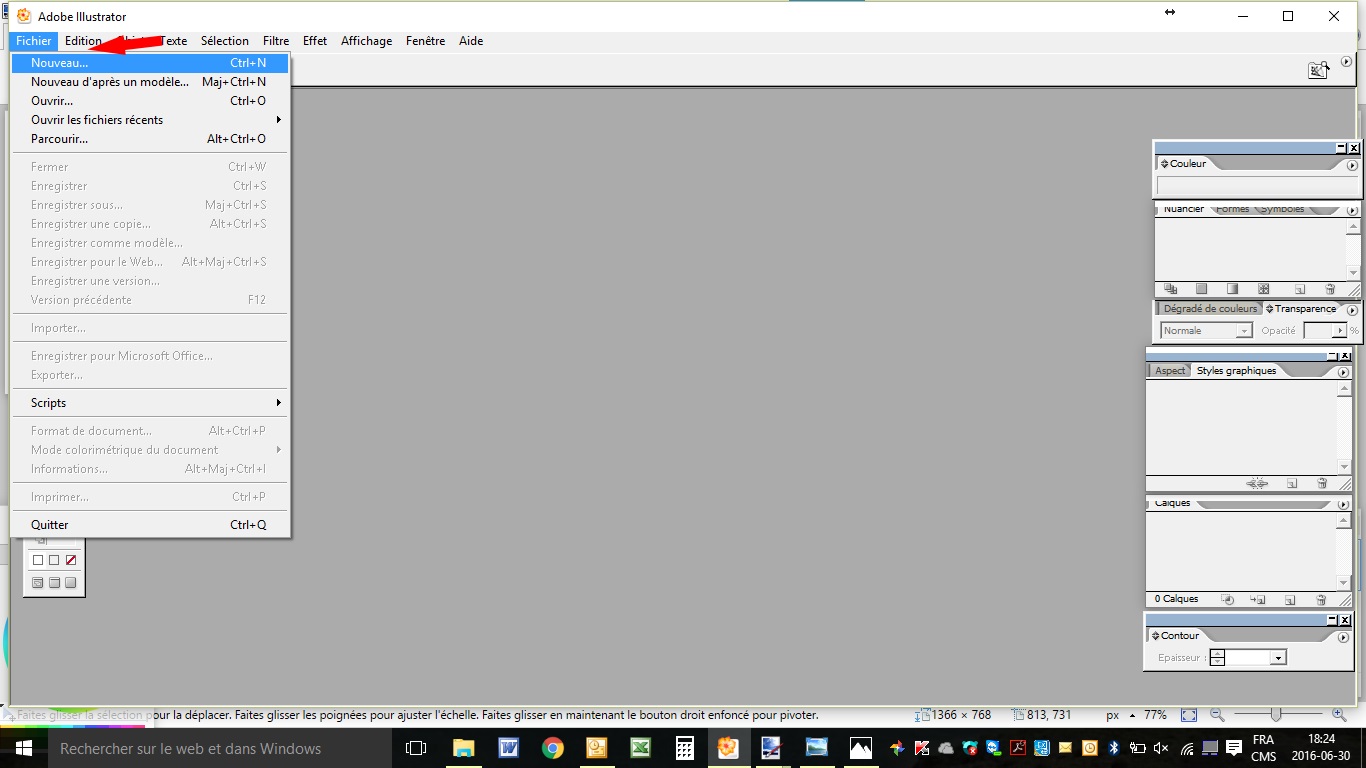Open Styles graphiques panel options menu
This screenshot has height=768, width=1366.
tap(1344, 372)
